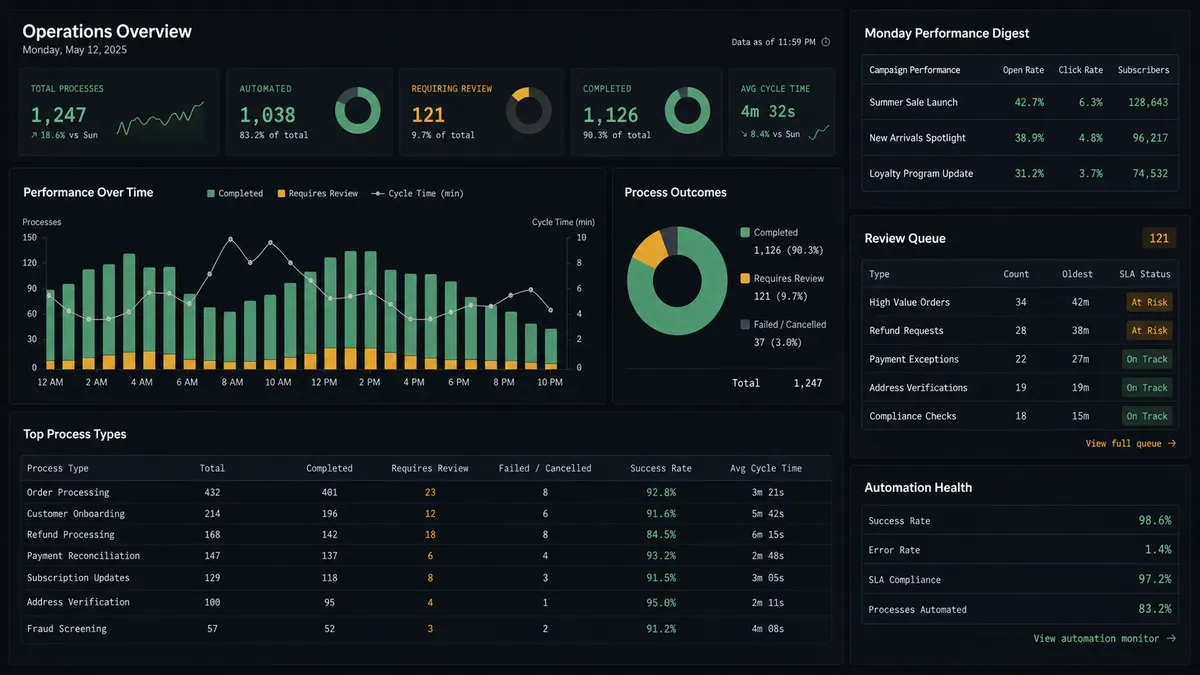The width and height of the screenshot is (1200, 675).
Task: Sort campaigns by the Open Rate header
Action: pos(1023,70)
